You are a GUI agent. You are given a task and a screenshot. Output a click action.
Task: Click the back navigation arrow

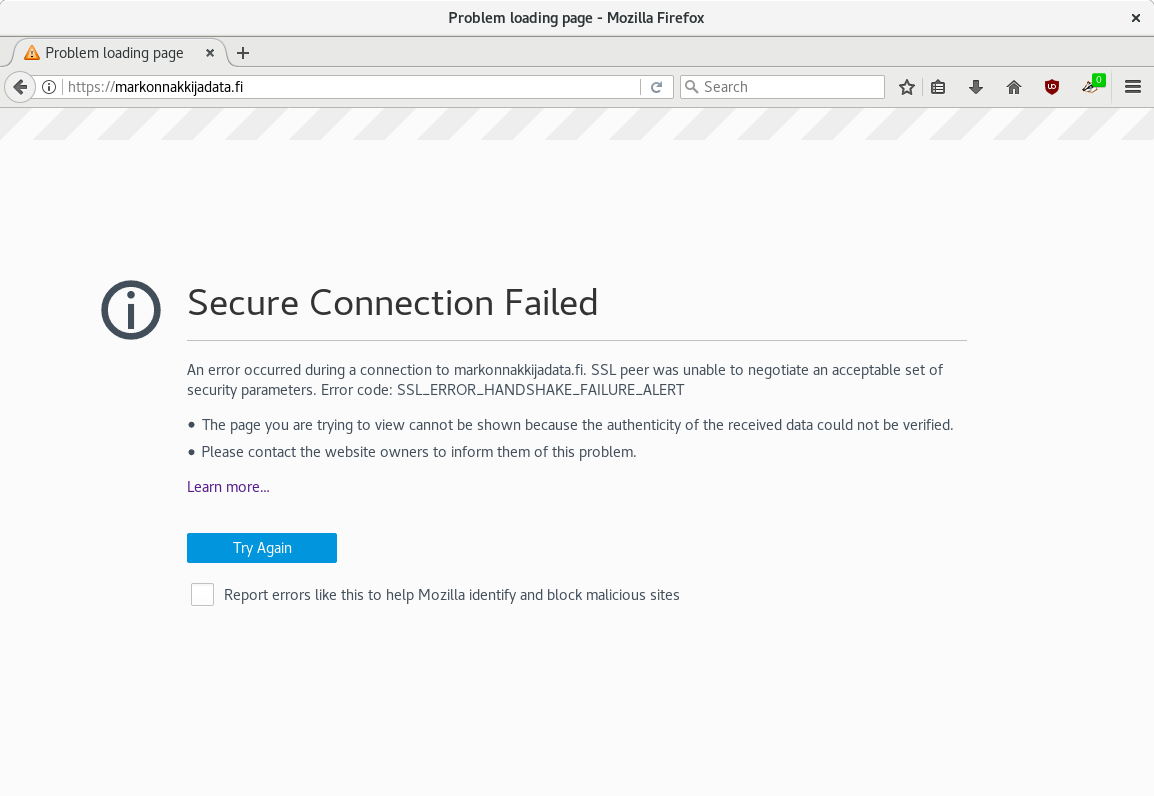point(19,87)
